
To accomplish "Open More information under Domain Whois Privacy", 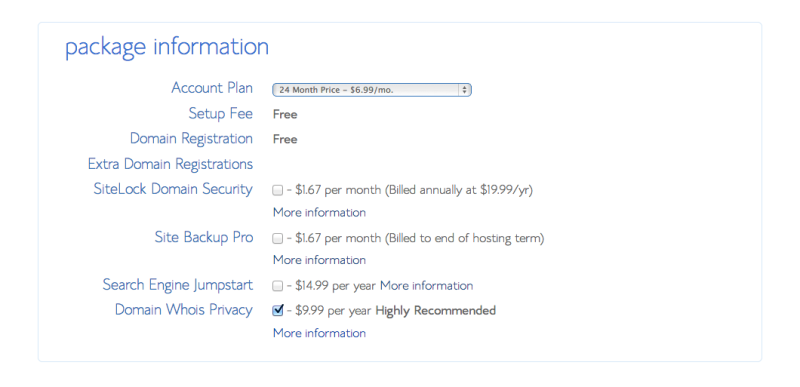I will point(319,333).
